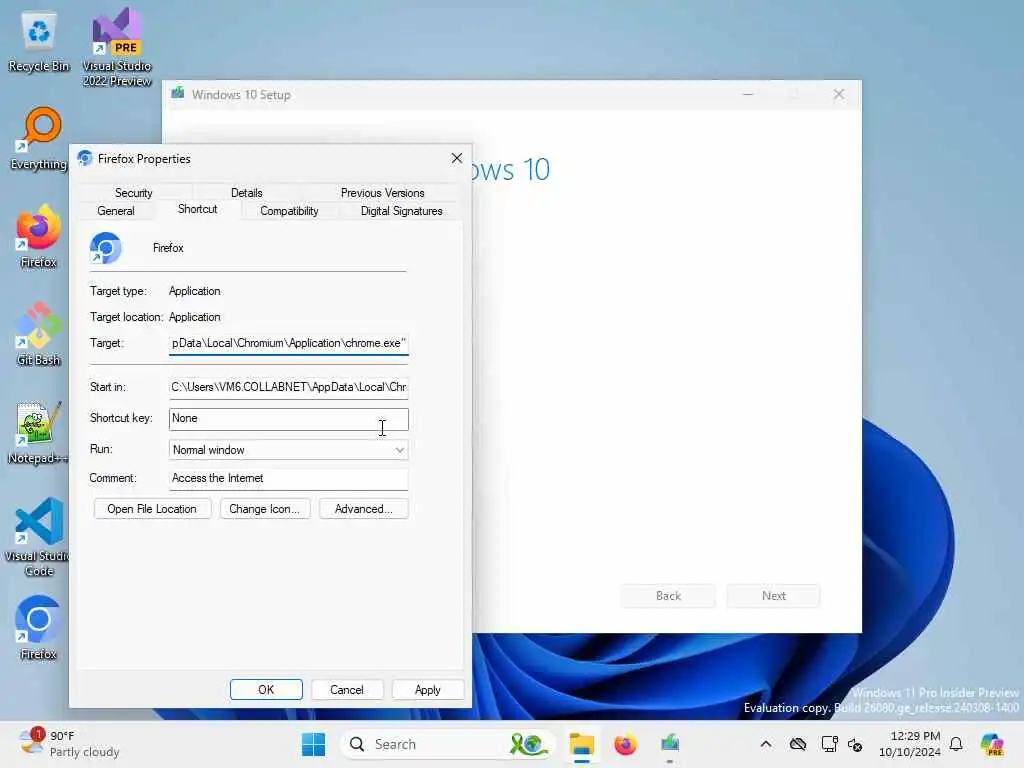Click the Change Icon button
1024x768 pixels.
click(x=264, y=509)
